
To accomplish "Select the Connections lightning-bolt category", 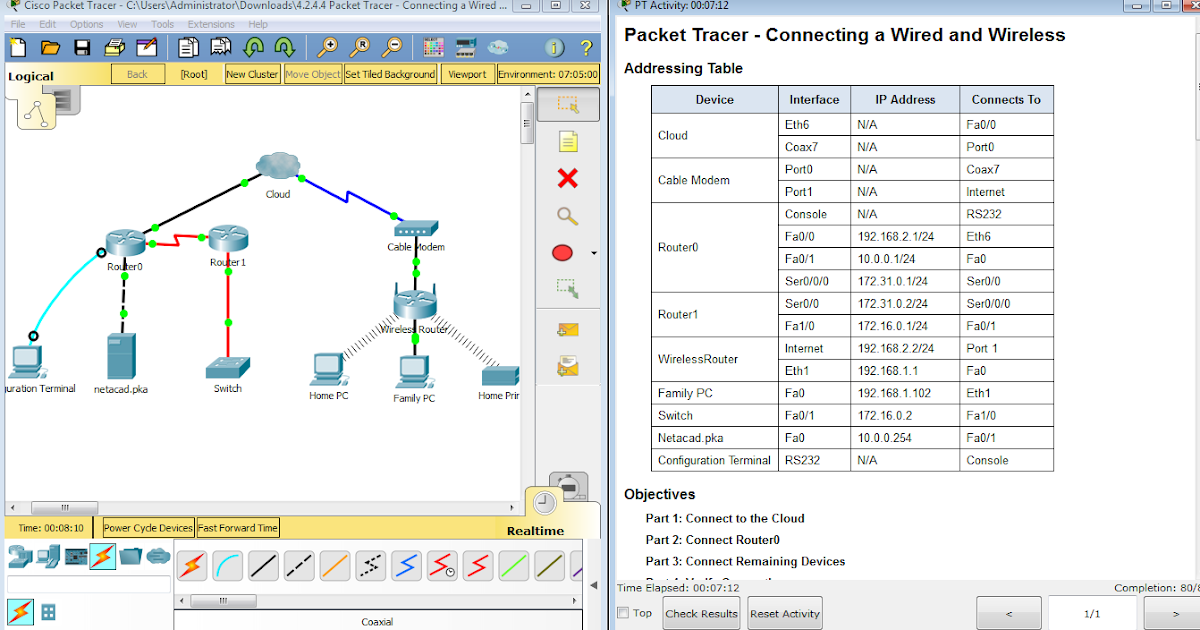I will (x=103, y=556).
